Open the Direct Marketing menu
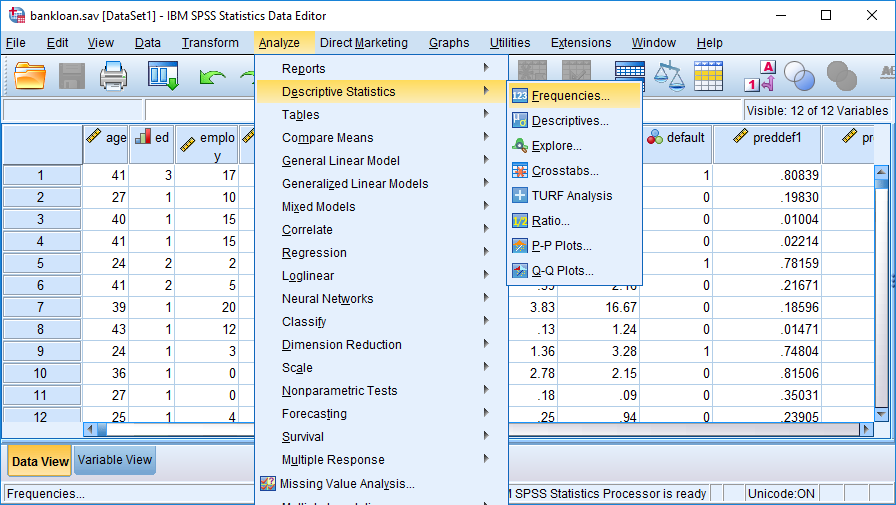 click(x=364, y=43)
